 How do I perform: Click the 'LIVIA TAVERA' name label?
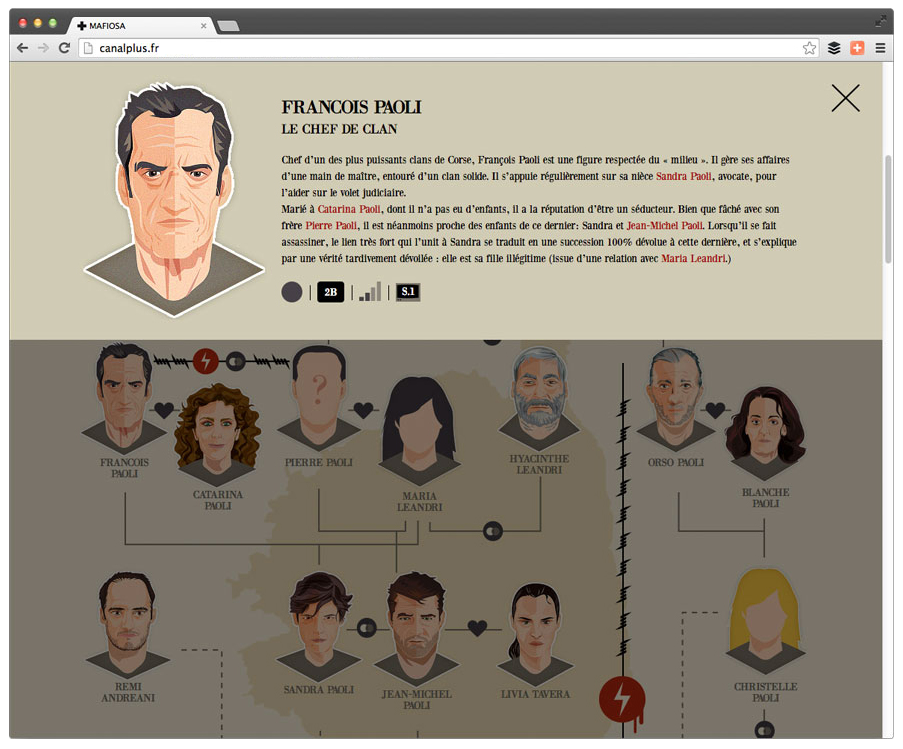coord(535,694)
